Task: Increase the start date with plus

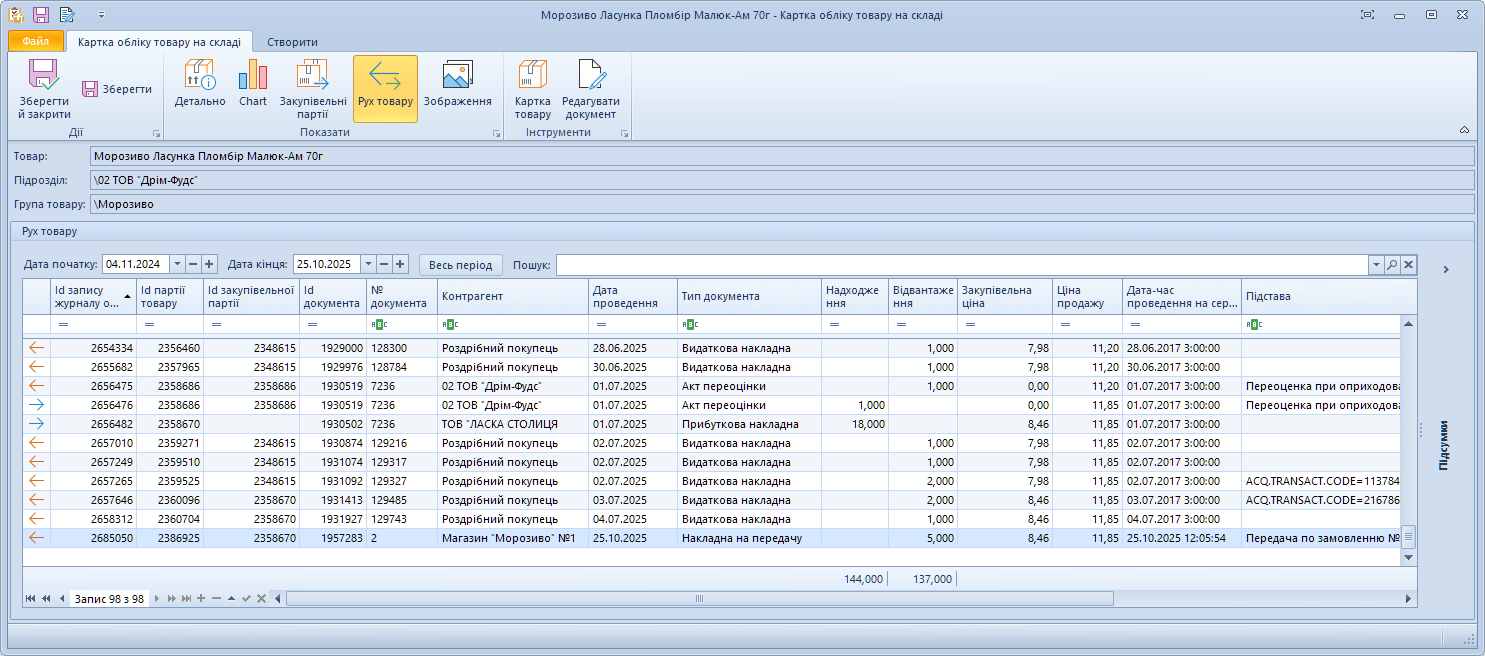Action: [209, 264]
